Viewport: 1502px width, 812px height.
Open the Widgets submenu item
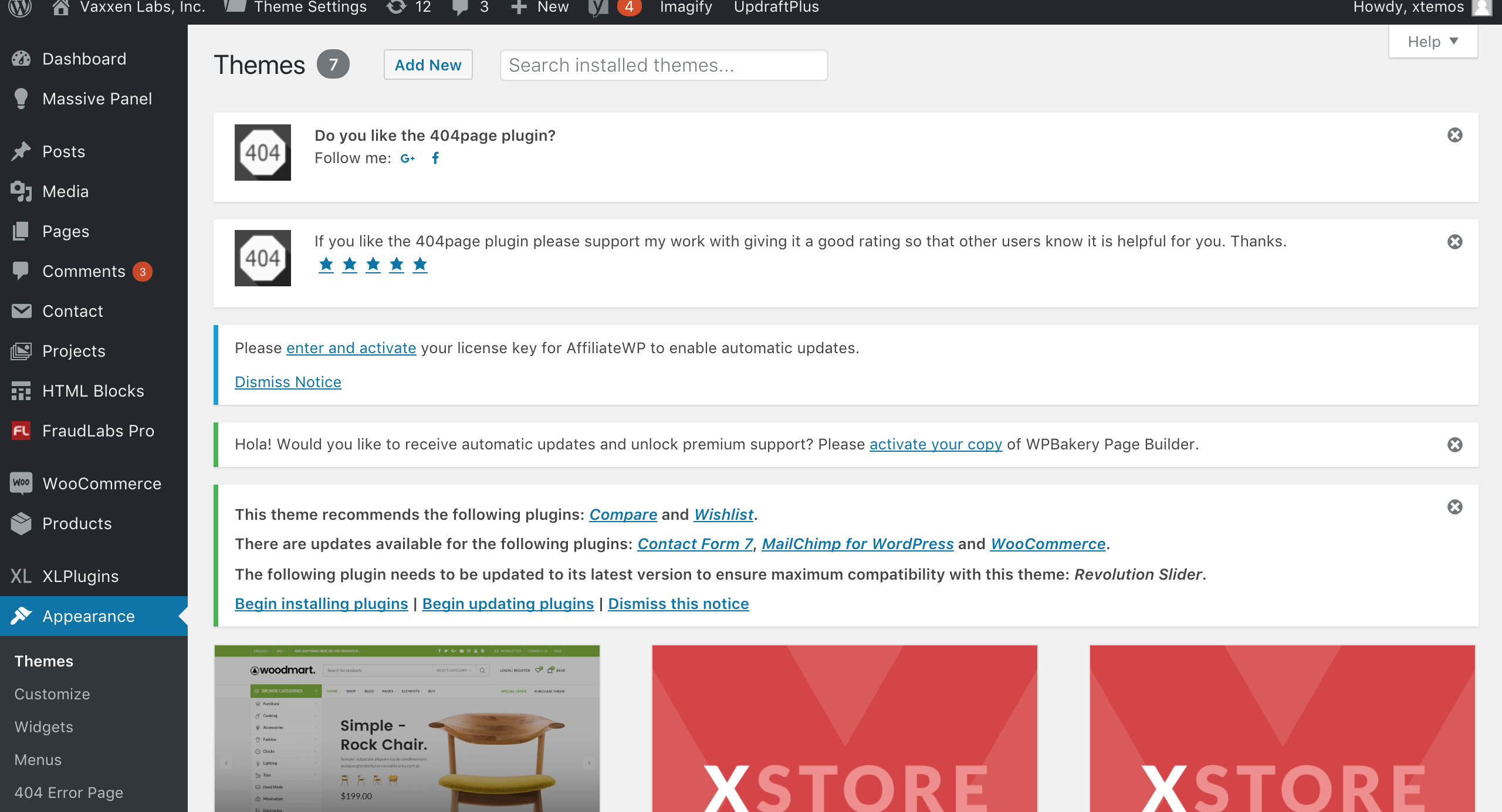pyautogui.click(x=44, y=727)
